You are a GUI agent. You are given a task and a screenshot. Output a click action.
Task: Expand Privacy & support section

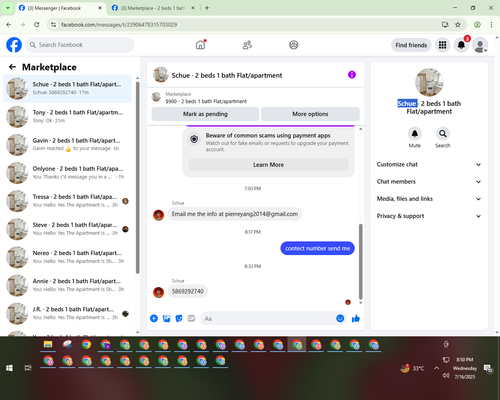pos(429,216)
